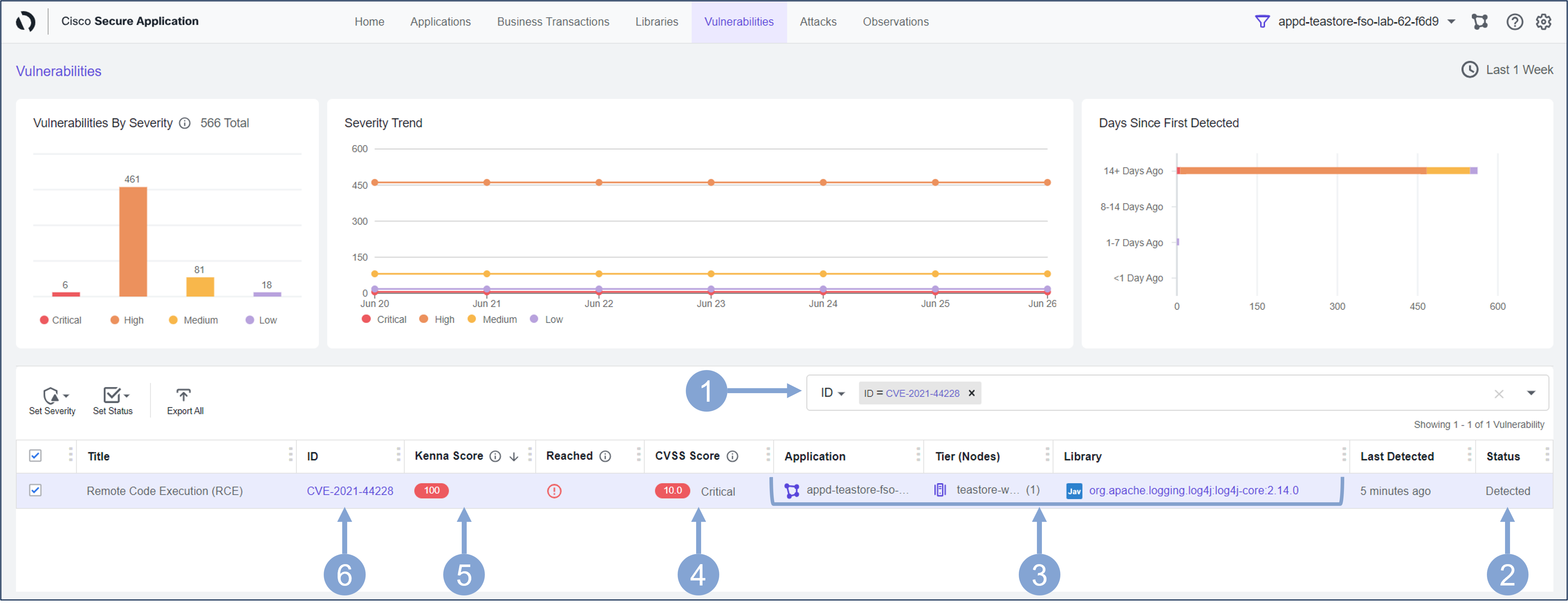Open the settings gear icon
This screenshot has width=1568, height=610.
[x=1544, y=22]
